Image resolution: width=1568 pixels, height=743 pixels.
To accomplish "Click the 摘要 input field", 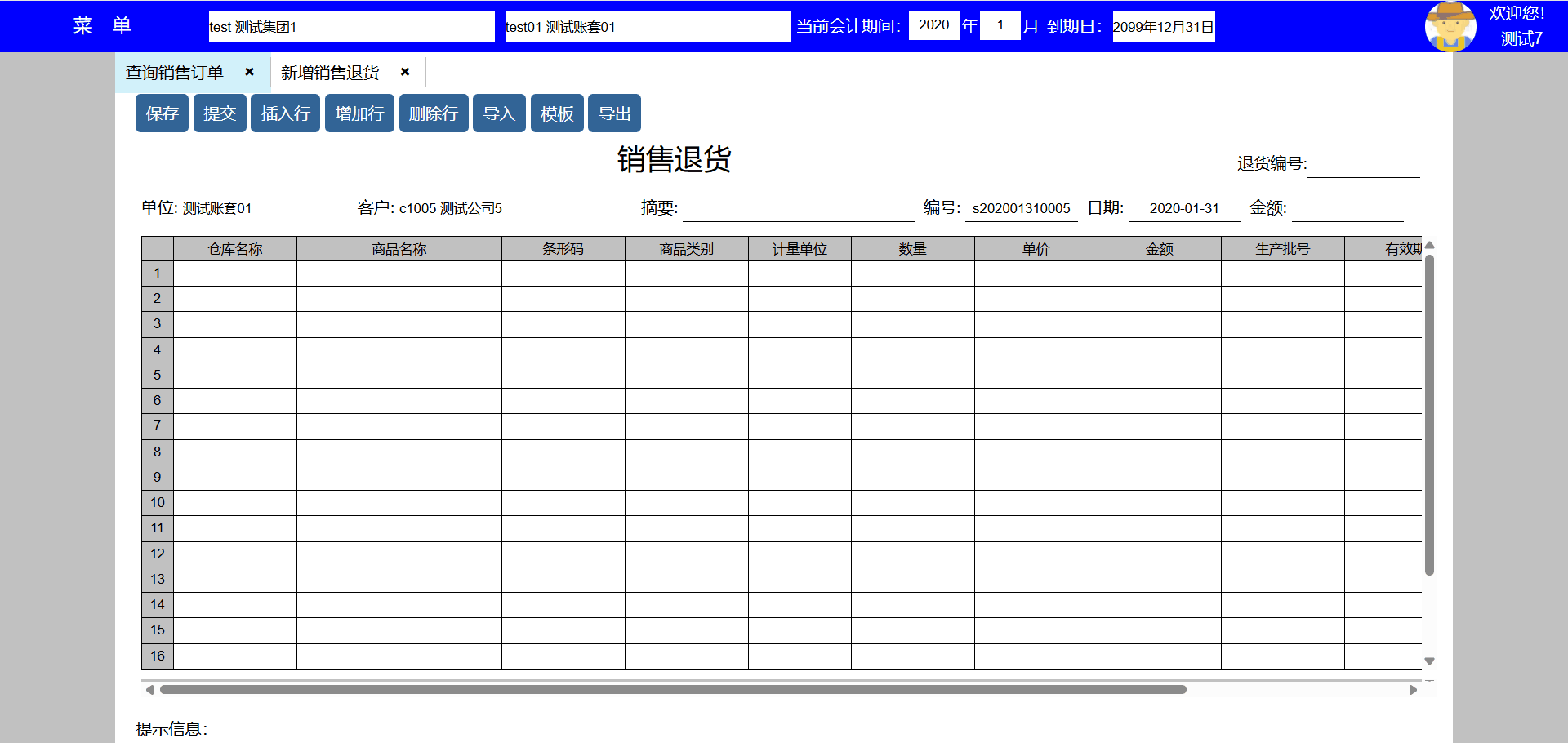I will (x=798, y=209).
